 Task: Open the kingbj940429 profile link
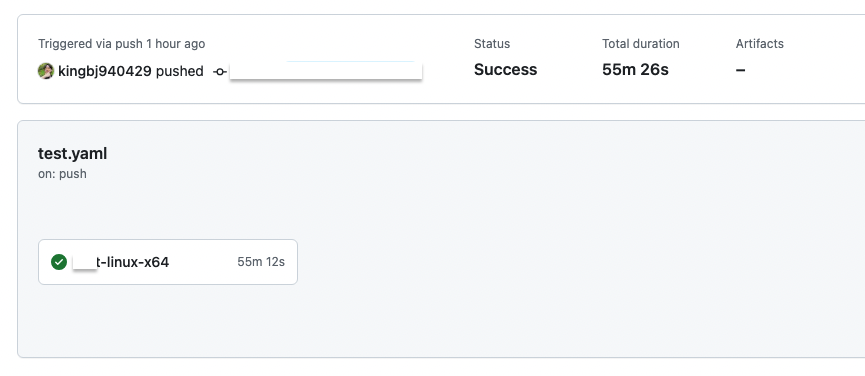(x=104, y=71)
